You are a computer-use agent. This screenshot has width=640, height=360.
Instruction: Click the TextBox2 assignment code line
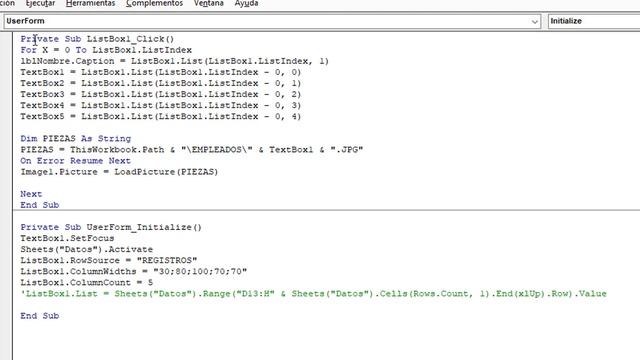click(x=160, y=83)
